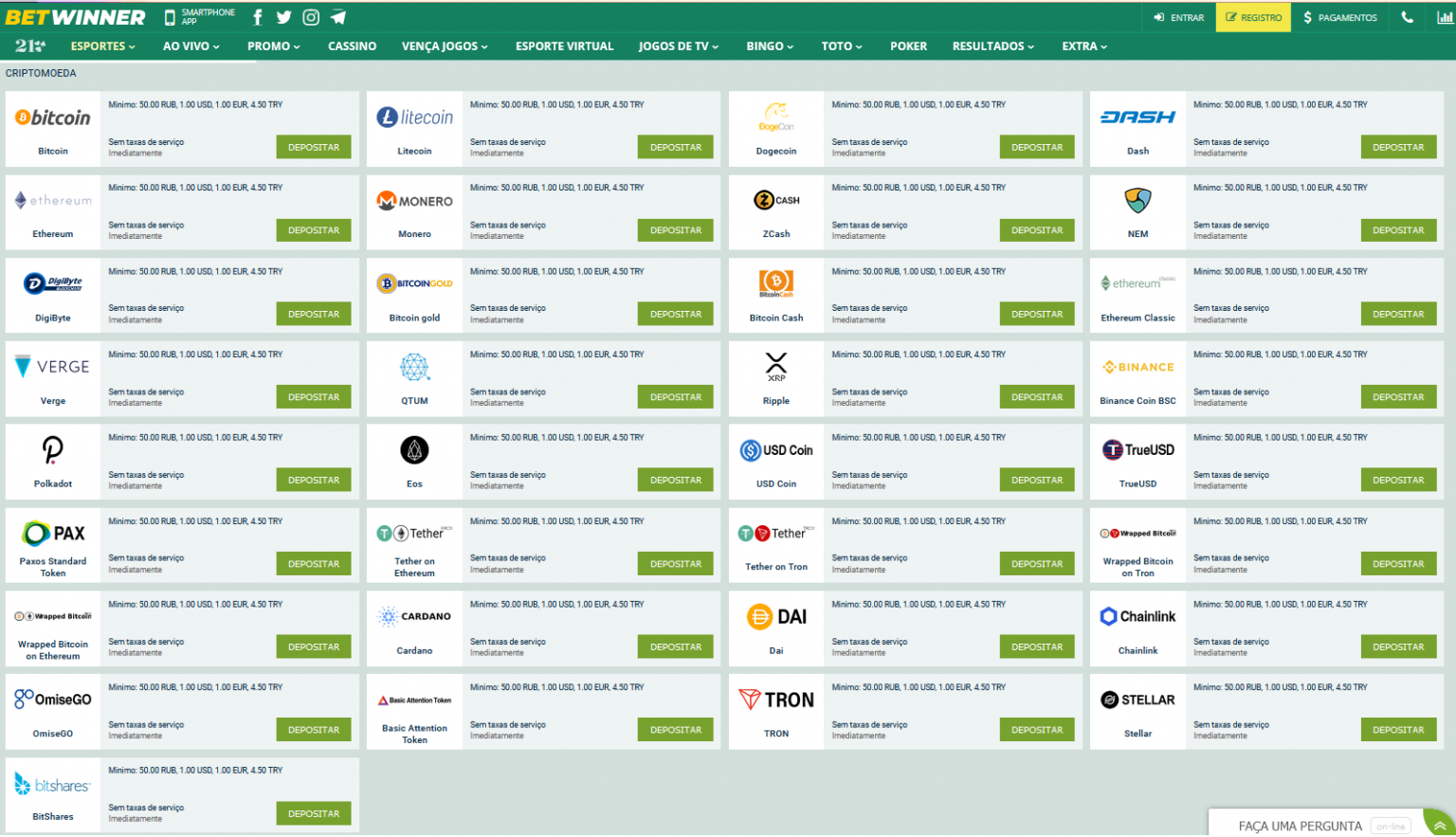Click Depositar for Basic Attention Token
1456x837 pixels.
click(x=676, y=730)
